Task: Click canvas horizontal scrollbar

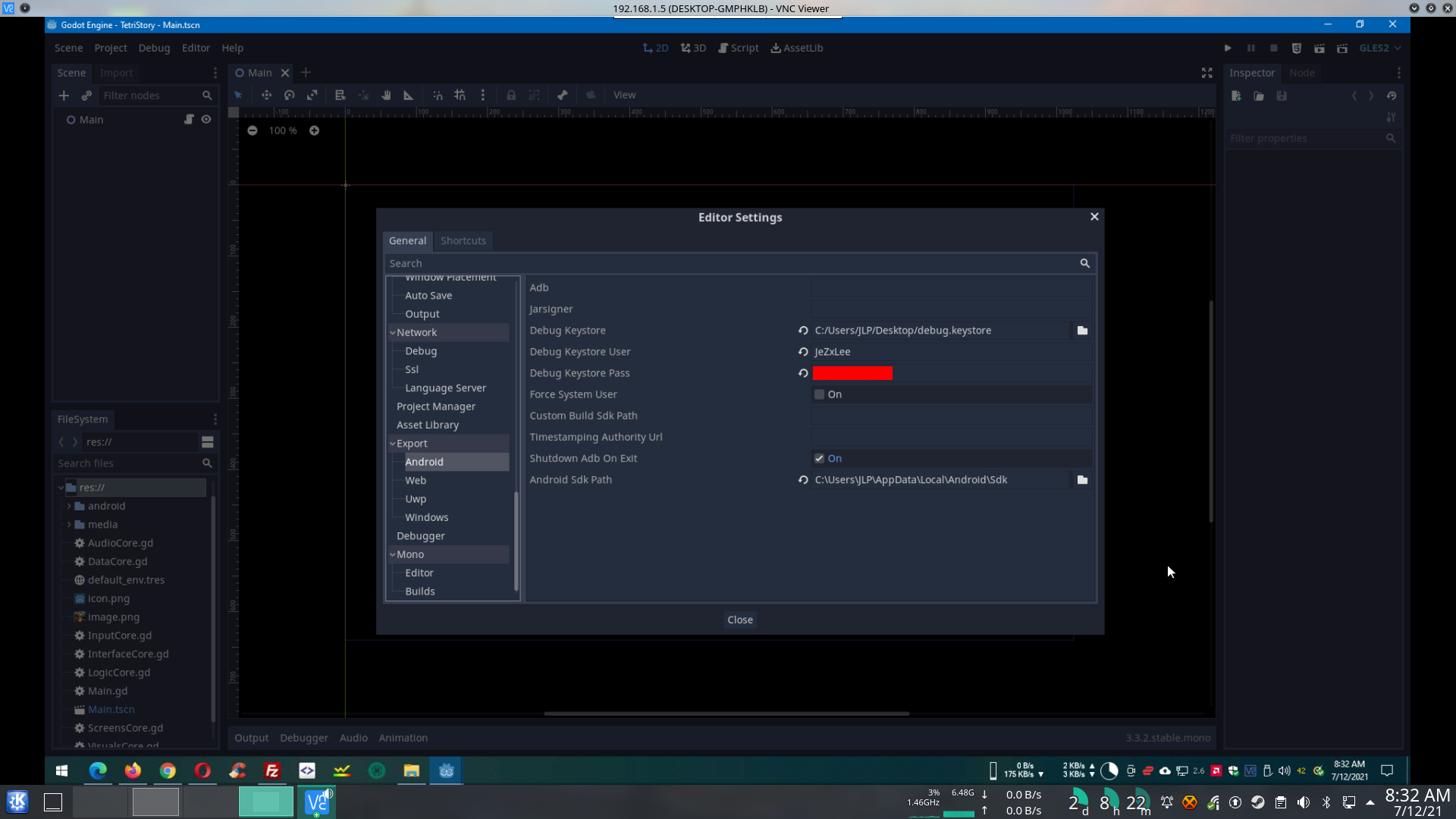Action: coord(726,714)
